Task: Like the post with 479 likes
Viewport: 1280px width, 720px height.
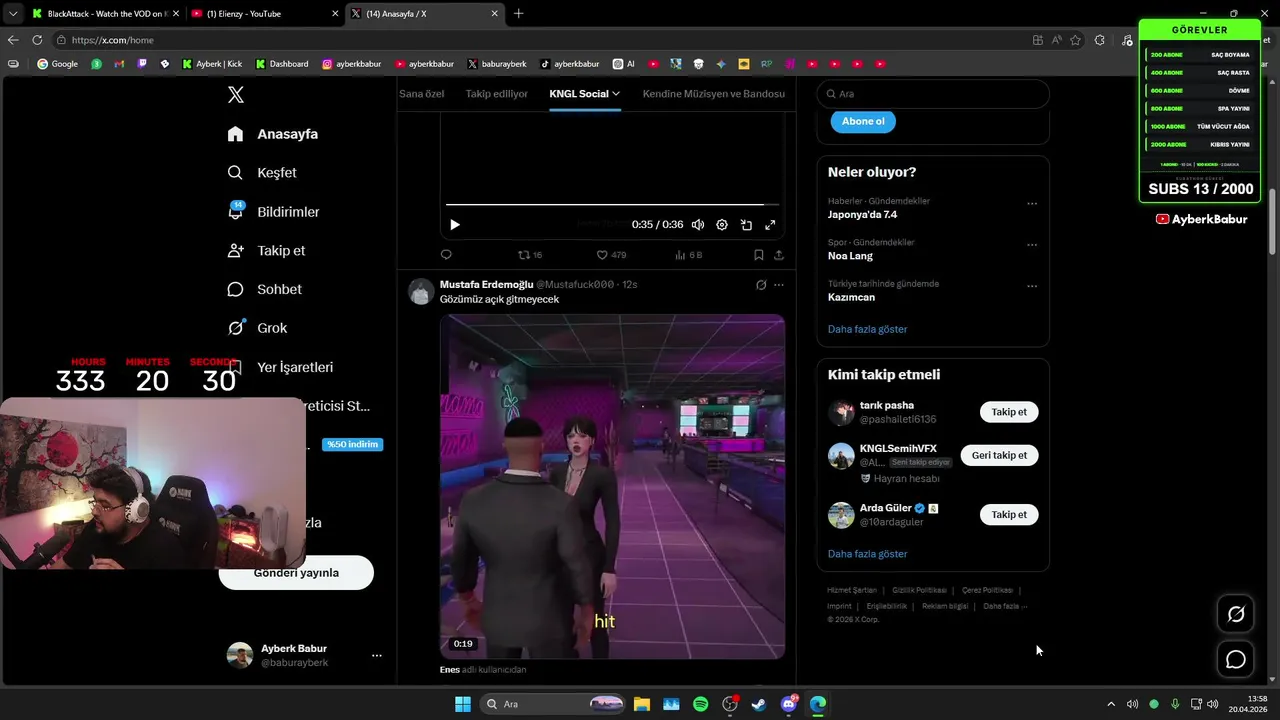Action: coord(611,255)
